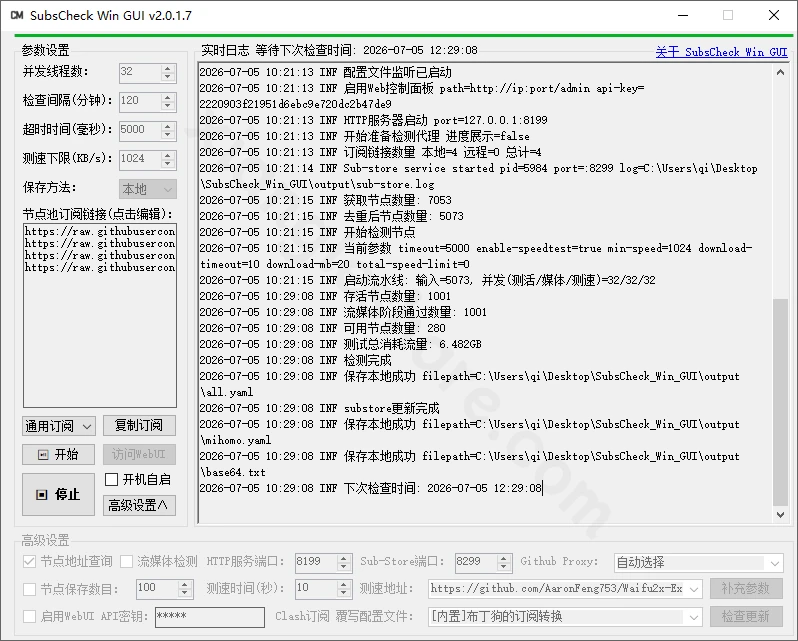Increase the 并发线程数 value with up arrow
The image size is (798, 641).
[x=168, y=68]
